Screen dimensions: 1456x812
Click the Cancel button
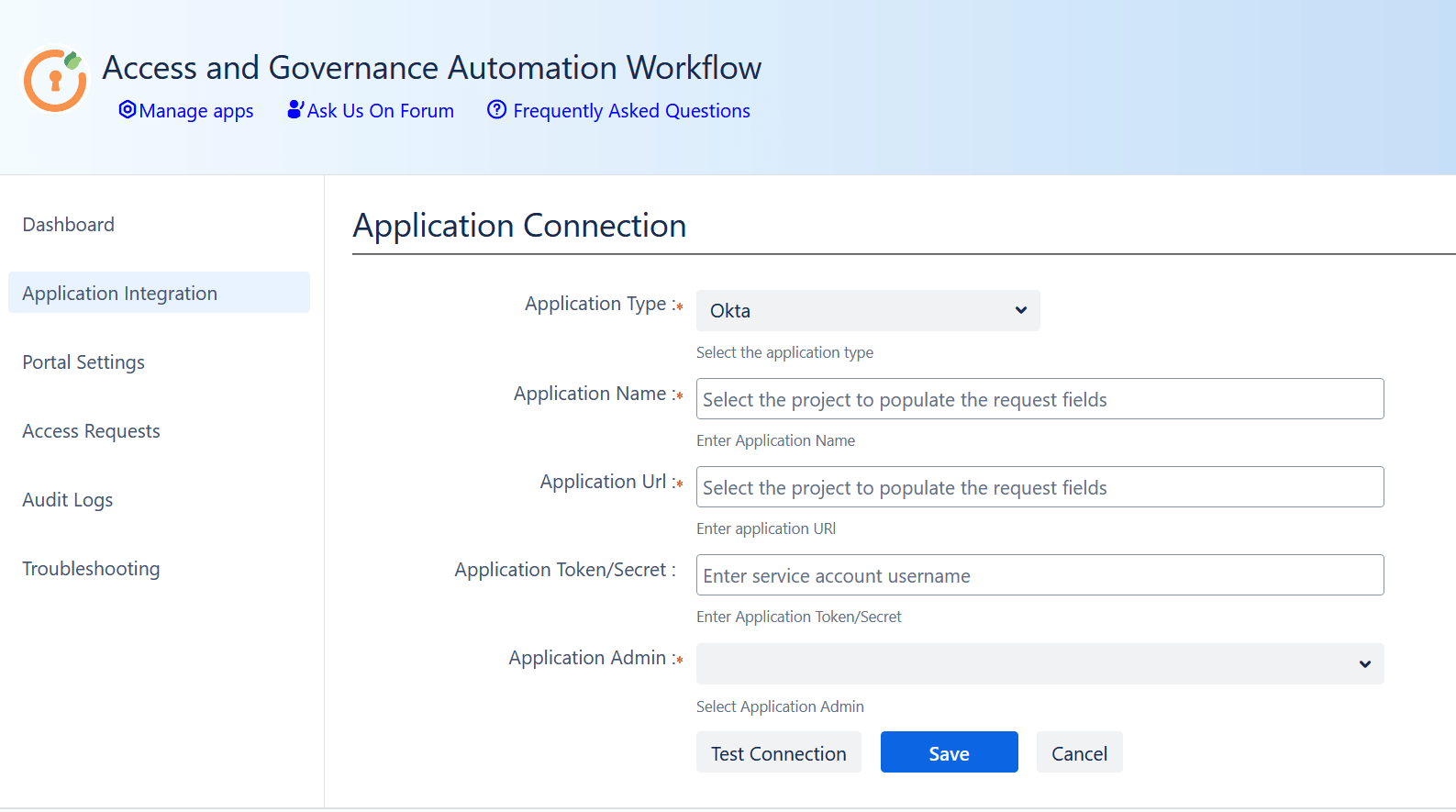1080,752
